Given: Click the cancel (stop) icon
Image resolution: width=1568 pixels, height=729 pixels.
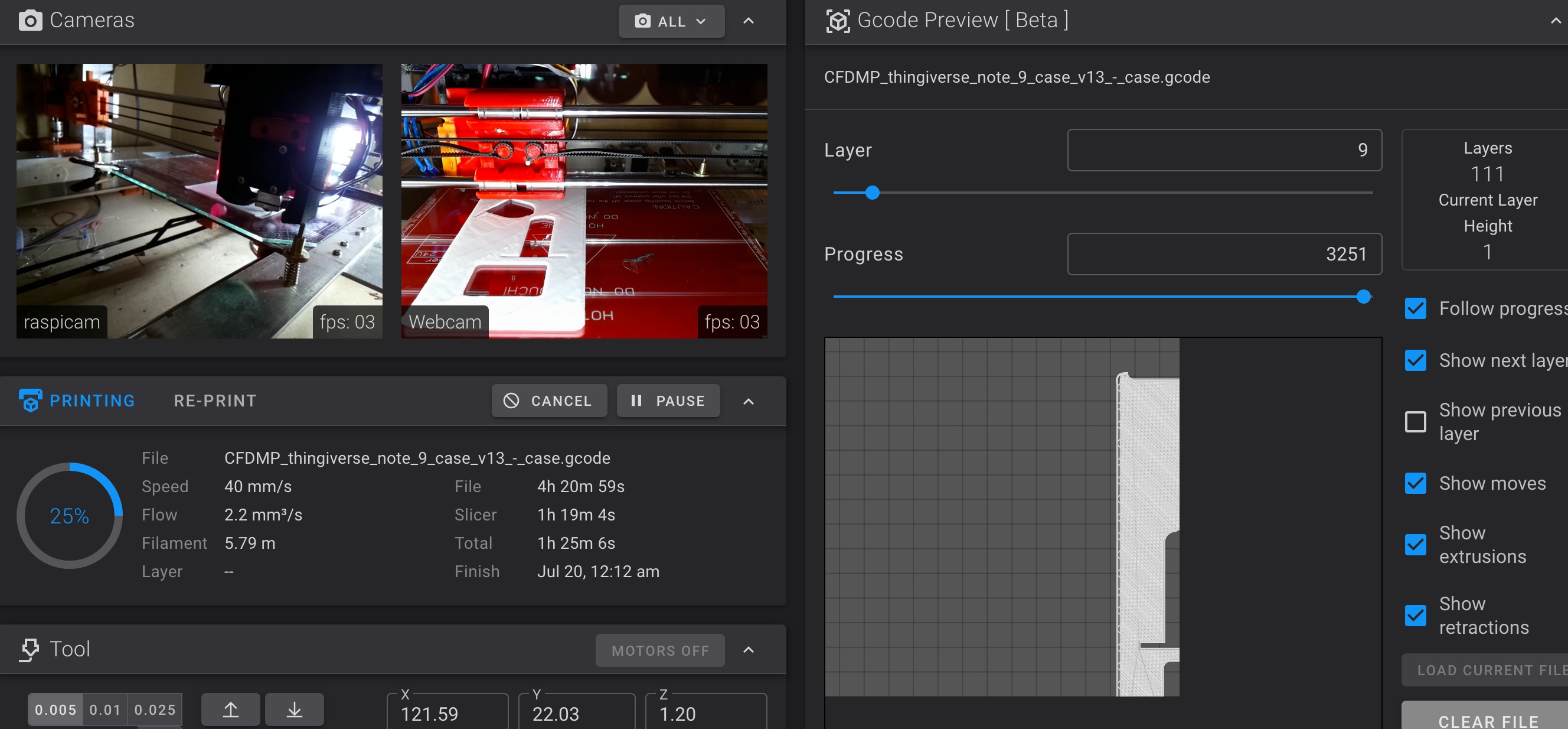Looking at the screenshot, I should tap(511, 400).
